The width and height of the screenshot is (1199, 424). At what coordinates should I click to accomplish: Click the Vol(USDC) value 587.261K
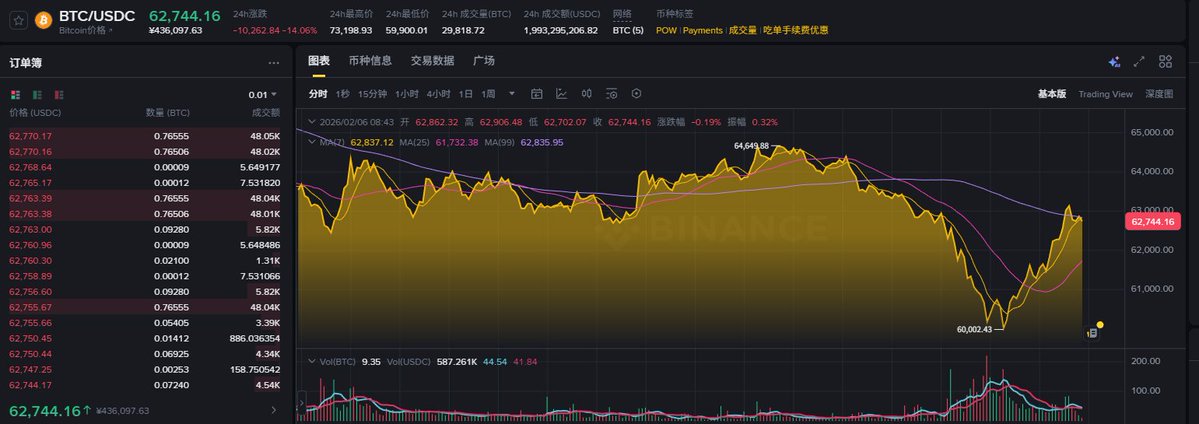click(x=456, y=361)
